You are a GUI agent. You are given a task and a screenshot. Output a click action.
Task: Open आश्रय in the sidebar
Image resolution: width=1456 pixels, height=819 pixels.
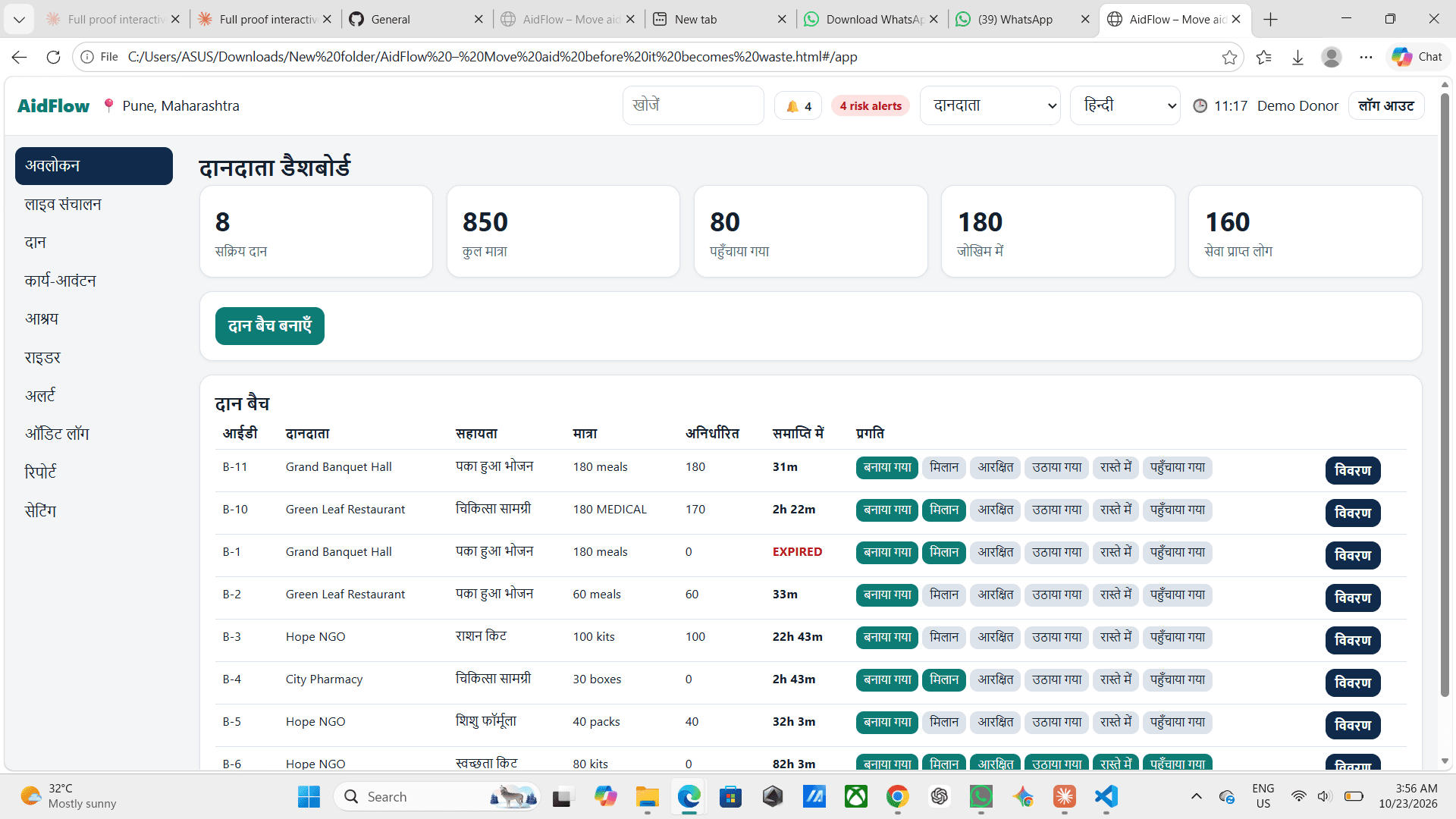[x=94, y=319]
